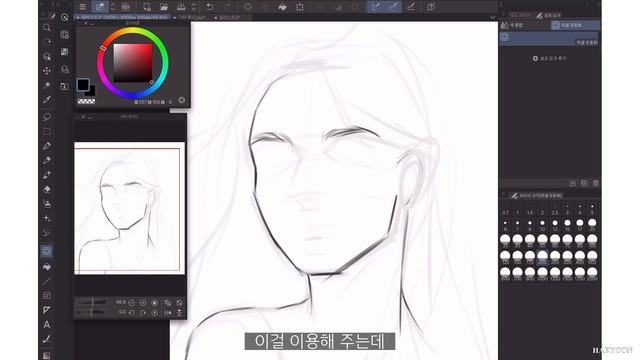
Task: Select the Lasso selection tool
Action: pyautogui.click(x=47, y=117)
